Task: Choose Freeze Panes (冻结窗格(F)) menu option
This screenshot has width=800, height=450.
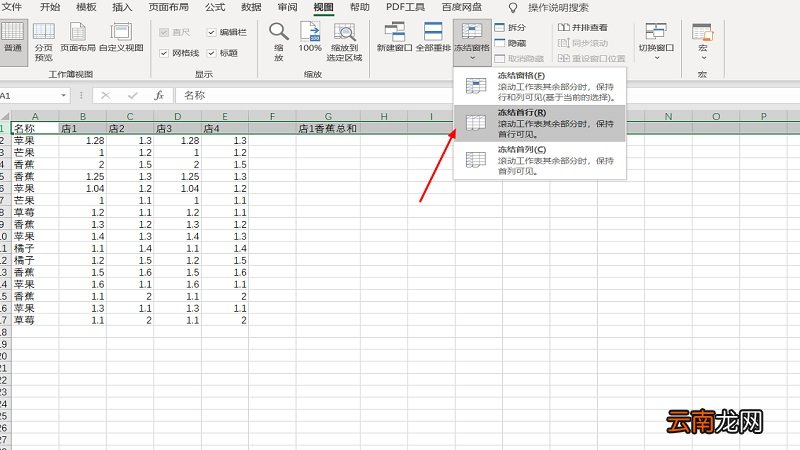Action: (539, 86)
